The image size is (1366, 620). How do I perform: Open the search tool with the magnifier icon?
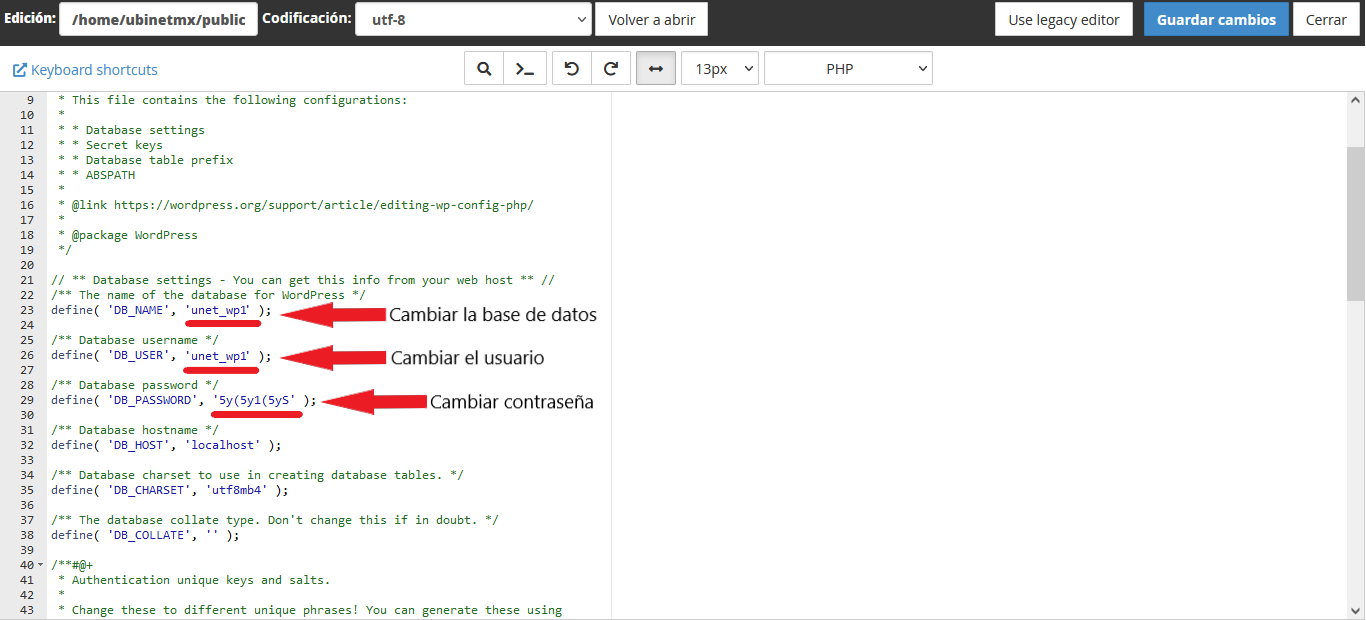(x=484, y=69)
